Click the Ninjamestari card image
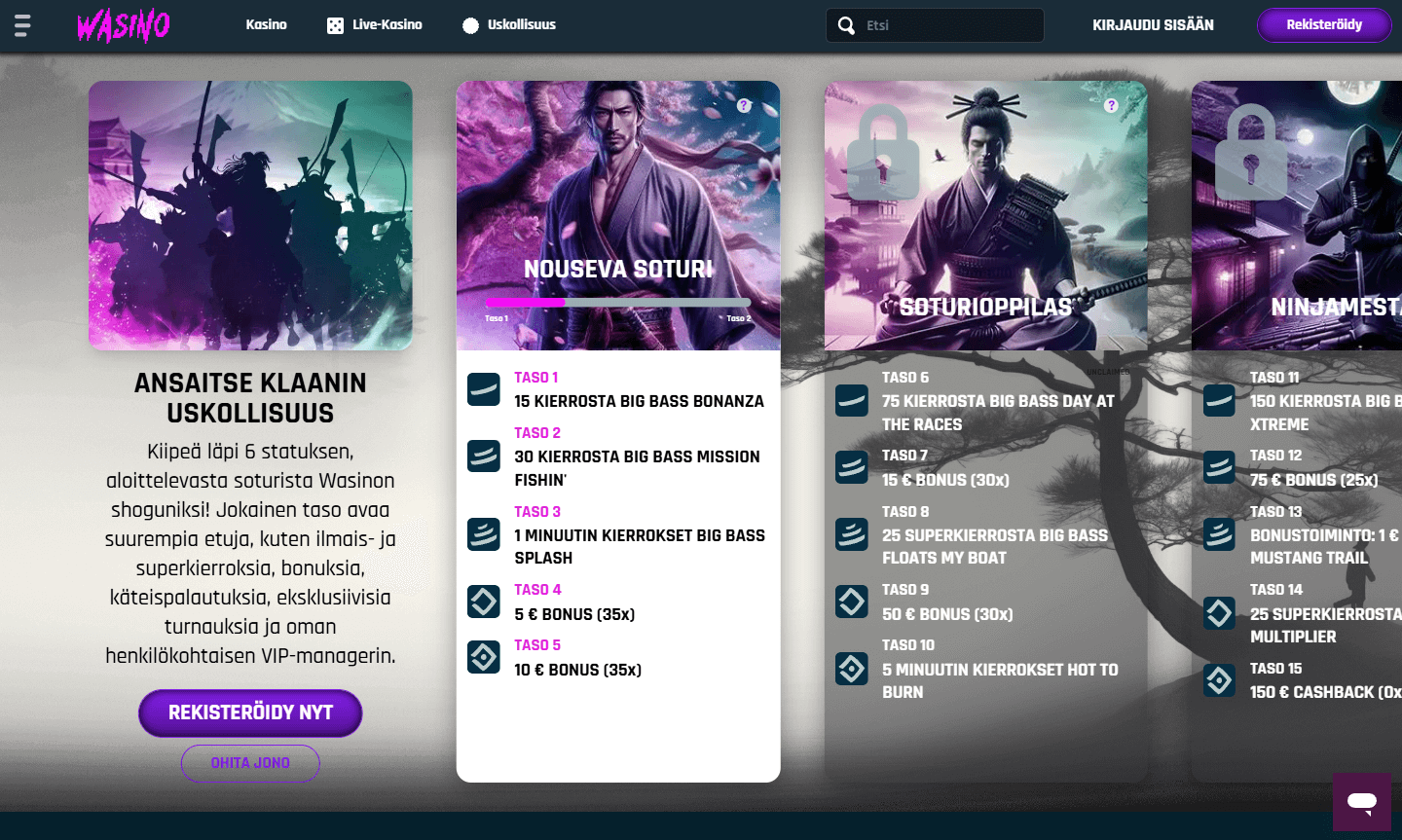Viewport: 1402px width, 840px height. [x=1297, y=215]
